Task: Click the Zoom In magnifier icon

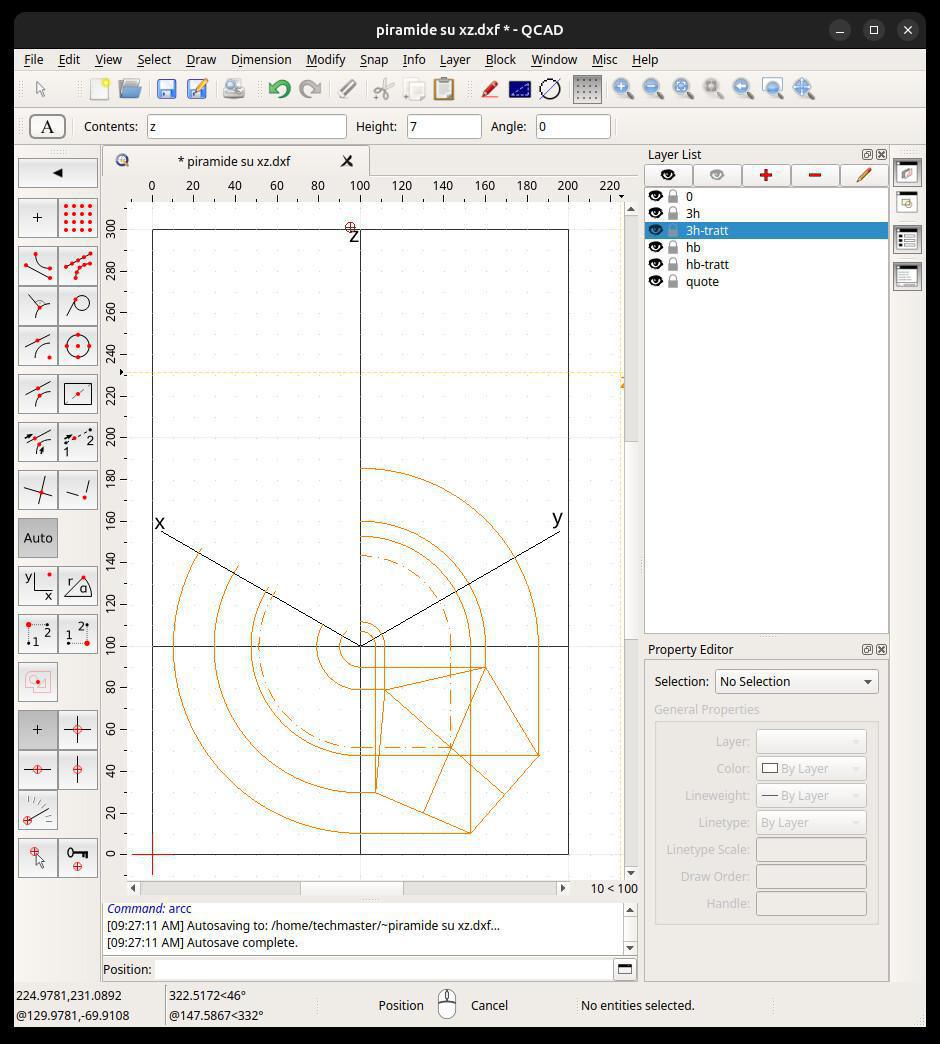Action: click(x=623, y=89)
